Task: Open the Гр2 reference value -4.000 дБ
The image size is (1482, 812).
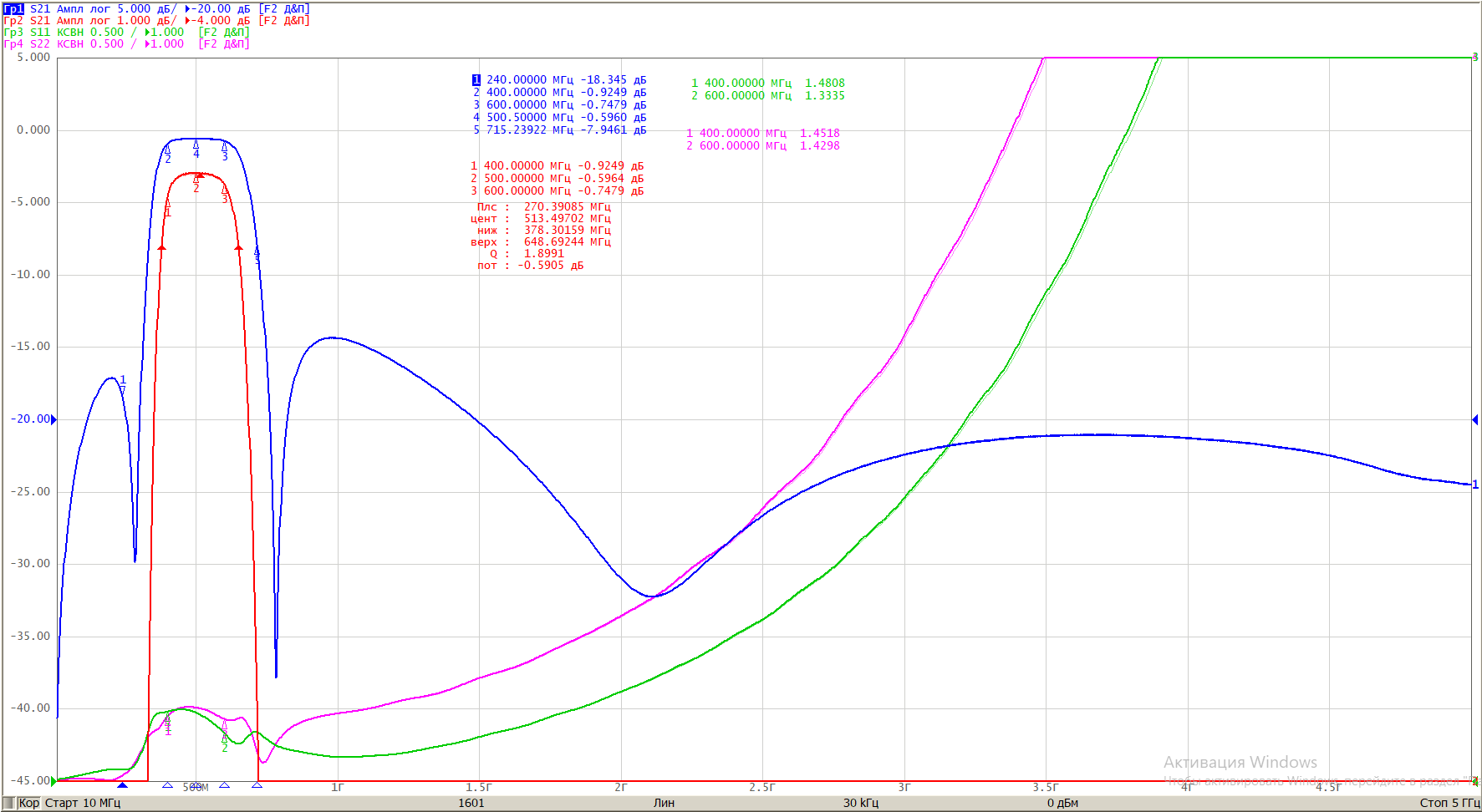Action: [219, 20]
